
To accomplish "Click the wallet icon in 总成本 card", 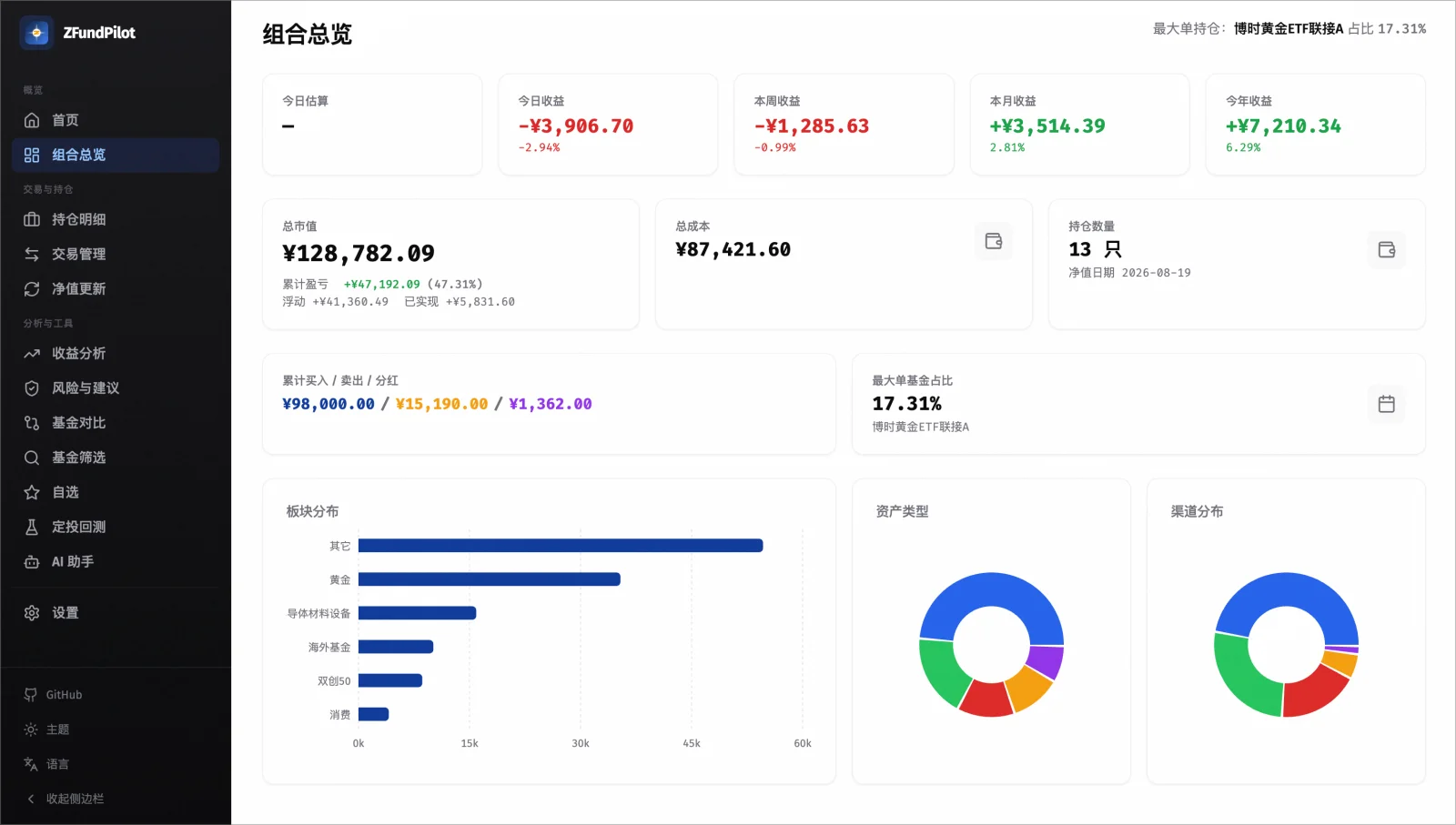I will click(994, 241).
